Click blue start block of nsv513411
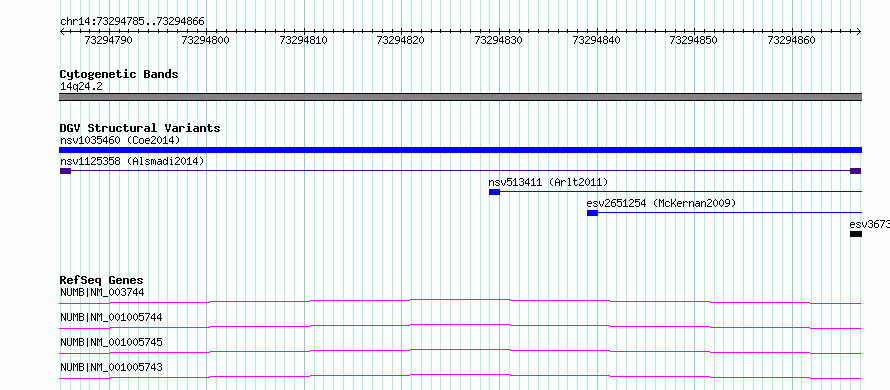The image size is (890, 390). point(494,192)
